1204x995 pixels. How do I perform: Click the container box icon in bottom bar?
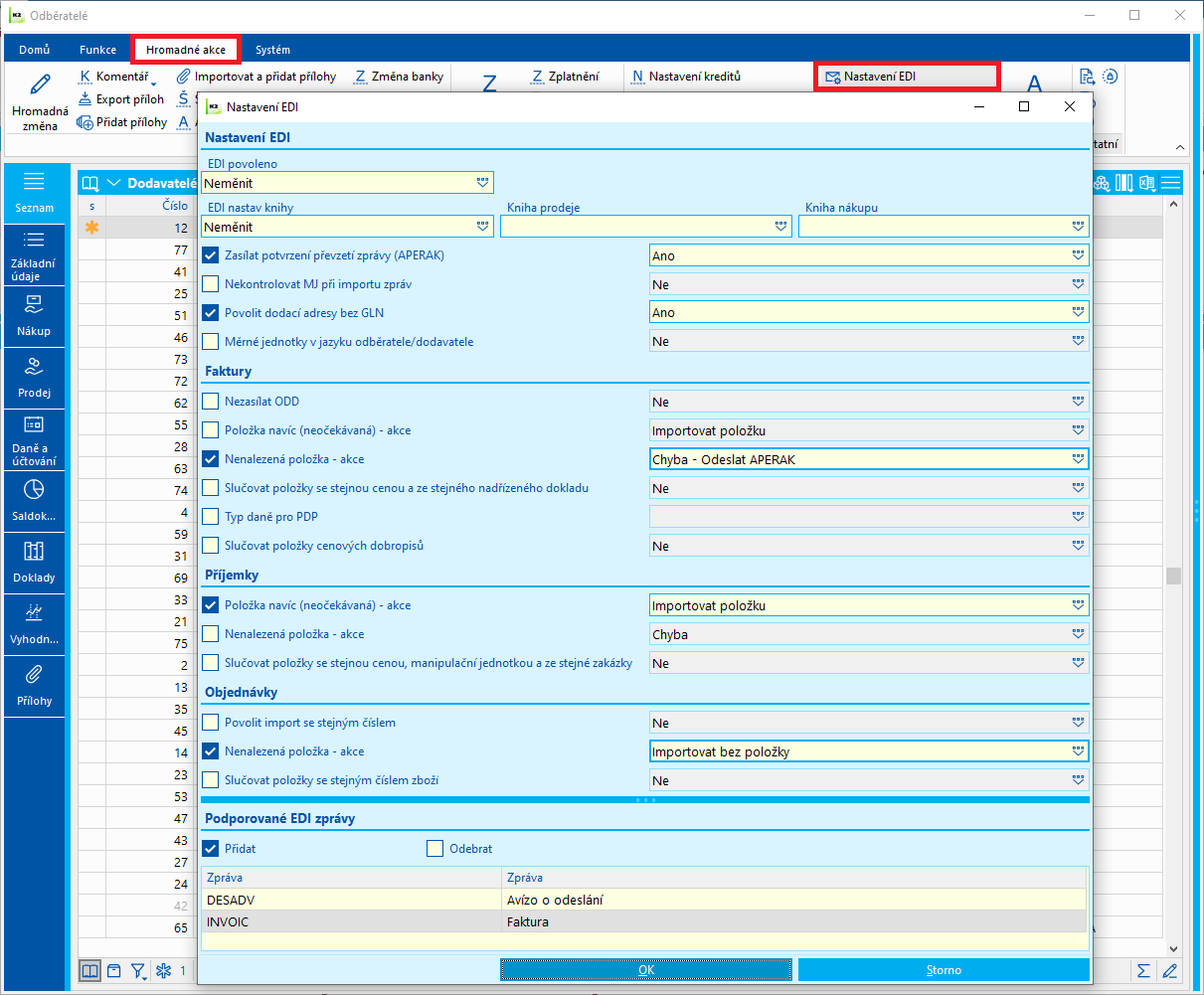click(x=114, y=970)
